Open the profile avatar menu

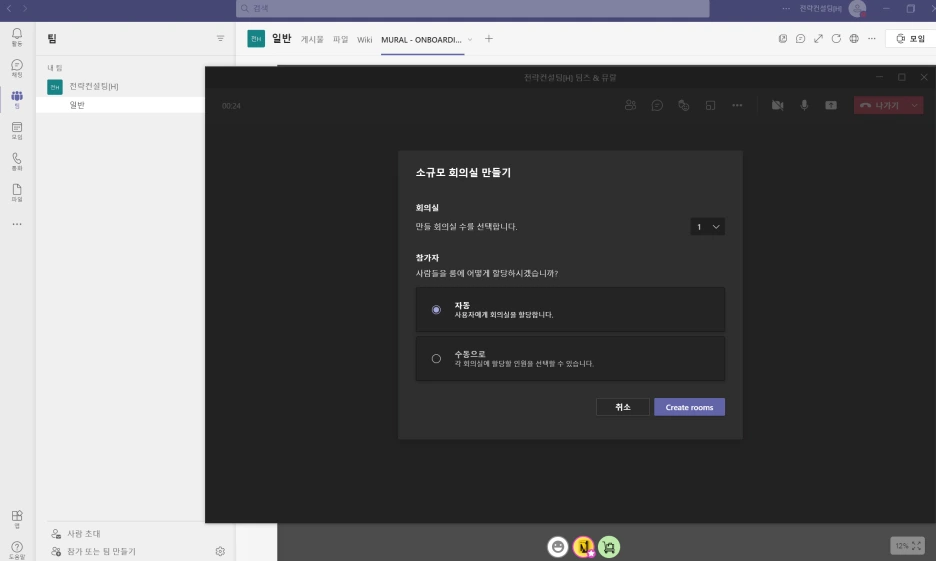point(857,8)
